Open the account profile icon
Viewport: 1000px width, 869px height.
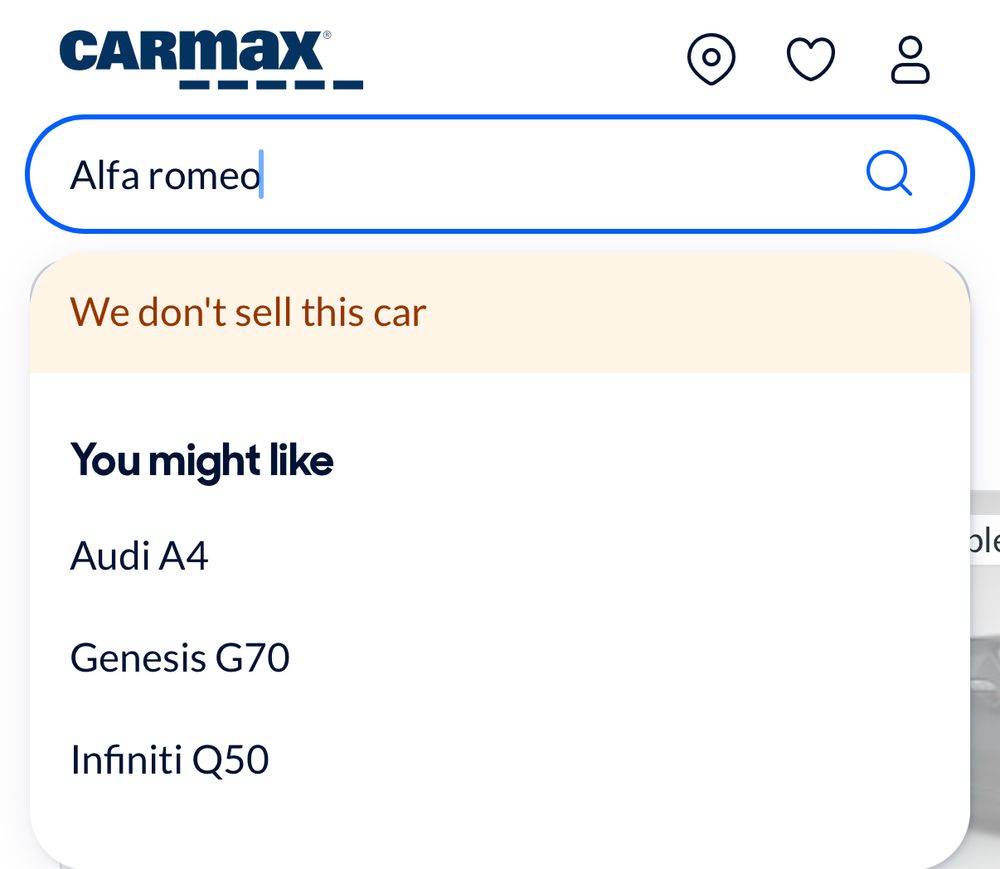point(910,60)
